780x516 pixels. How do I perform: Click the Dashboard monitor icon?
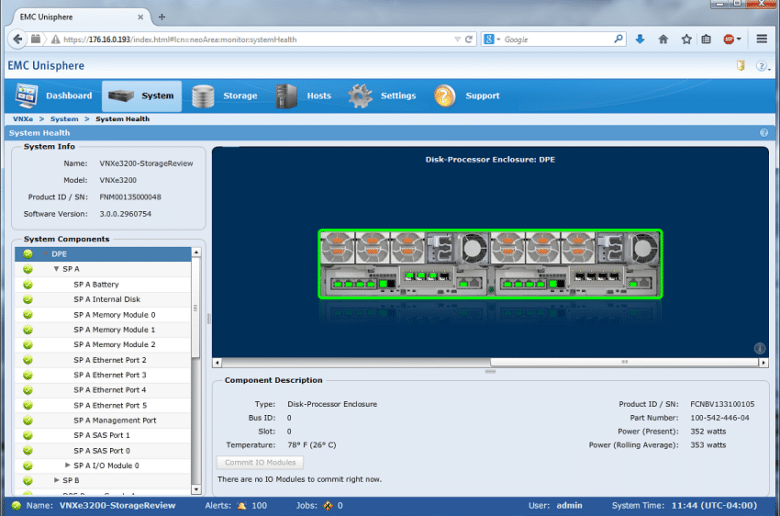(x=27, y=96)
